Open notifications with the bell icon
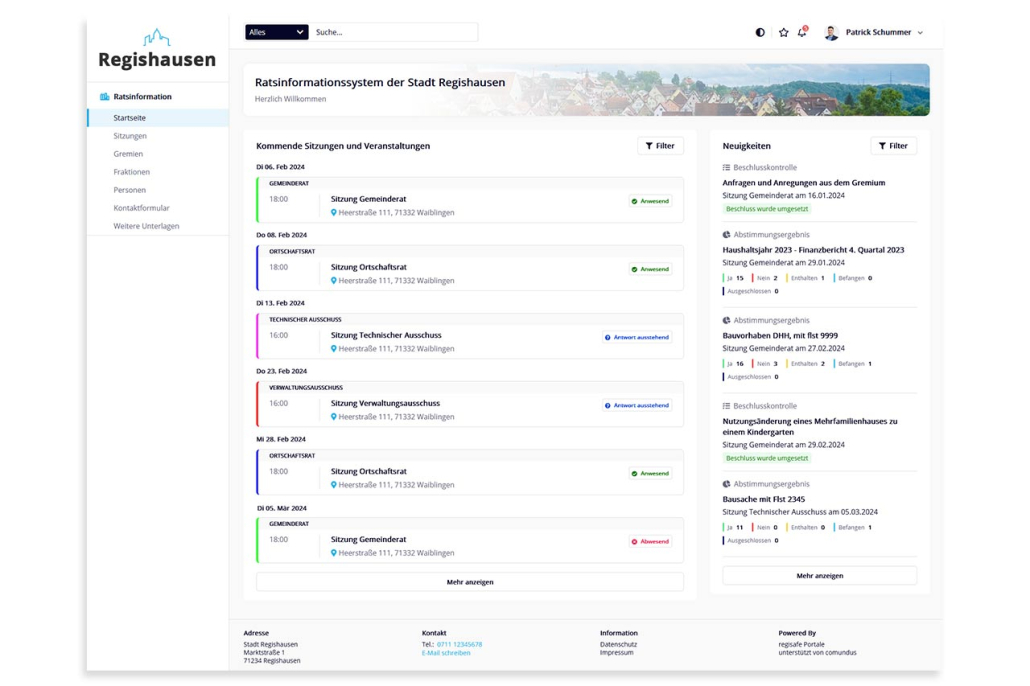The width and height of the screenshot is (1030, 686). 803,32
